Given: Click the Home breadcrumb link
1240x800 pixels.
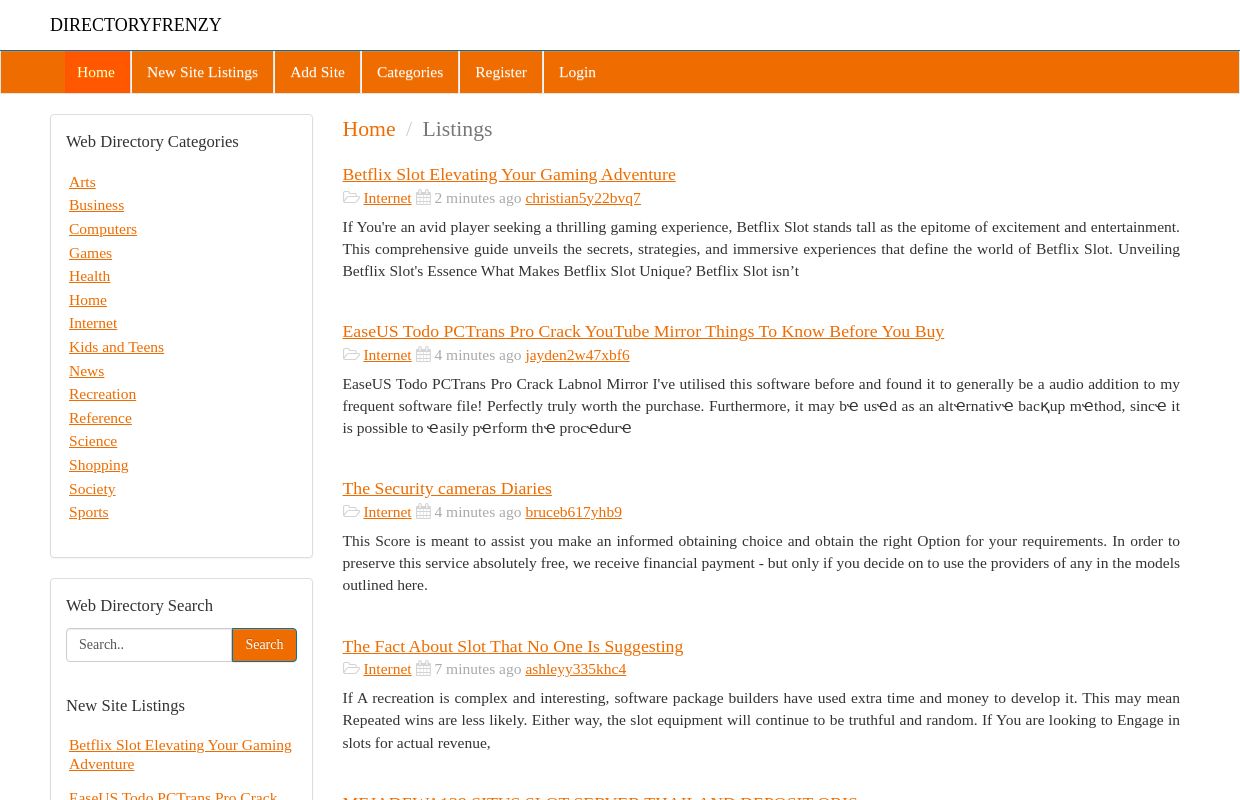Looking at the screenshot, I should coord(369,129).
